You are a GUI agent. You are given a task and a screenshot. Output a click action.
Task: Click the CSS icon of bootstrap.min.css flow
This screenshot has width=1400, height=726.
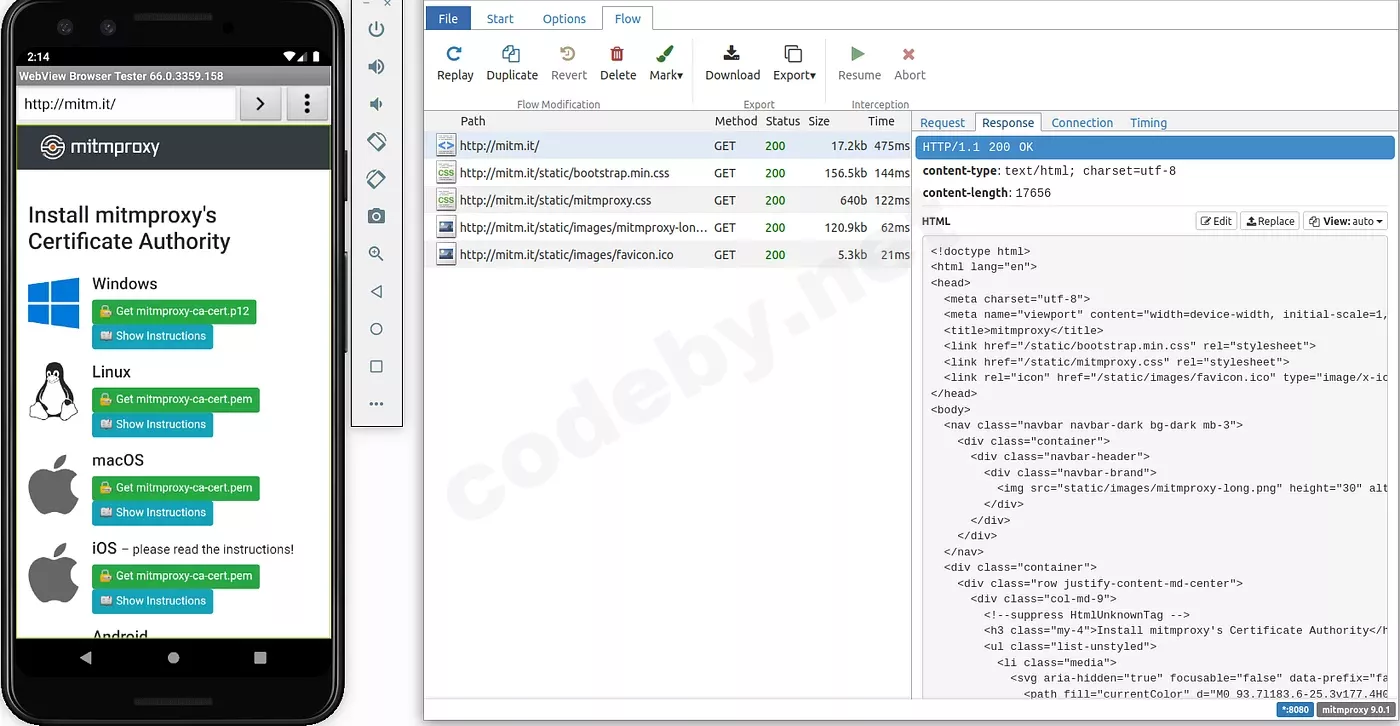click(x=446, y=173)
